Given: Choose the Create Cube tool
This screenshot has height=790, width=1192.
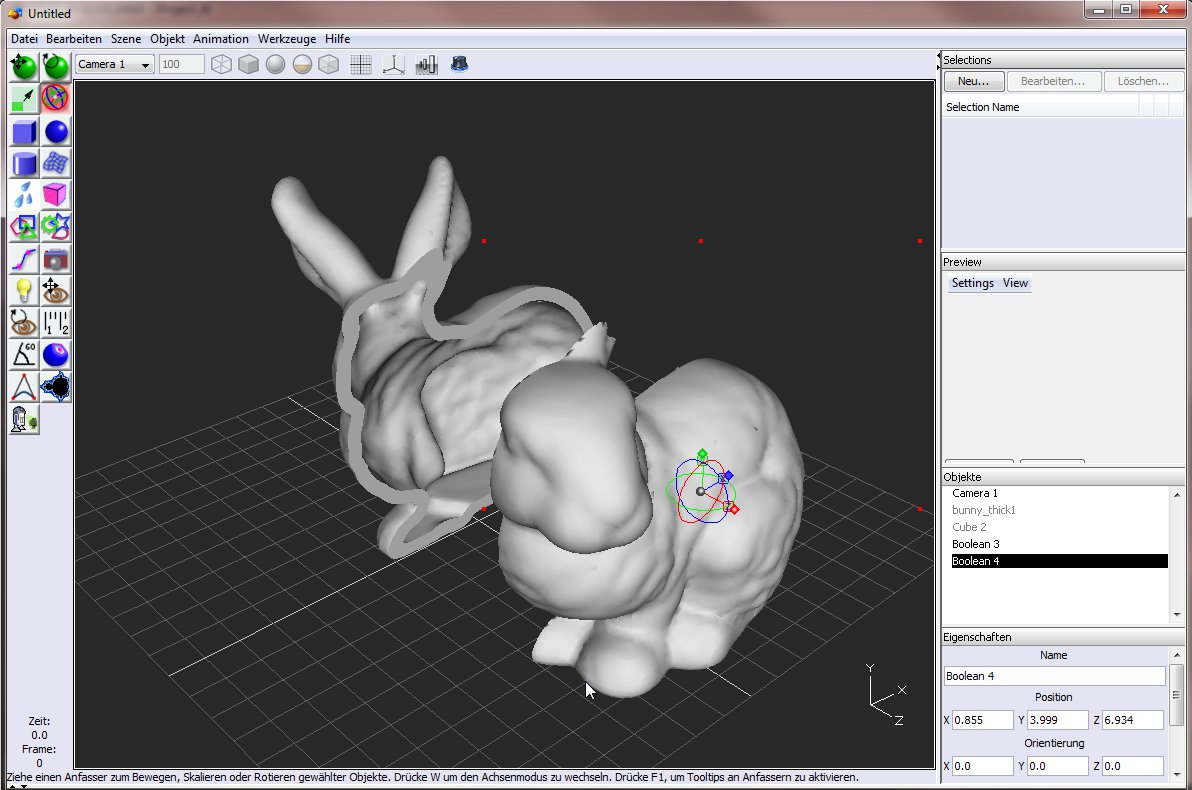Looking at the screenshot, I should 24,132.
